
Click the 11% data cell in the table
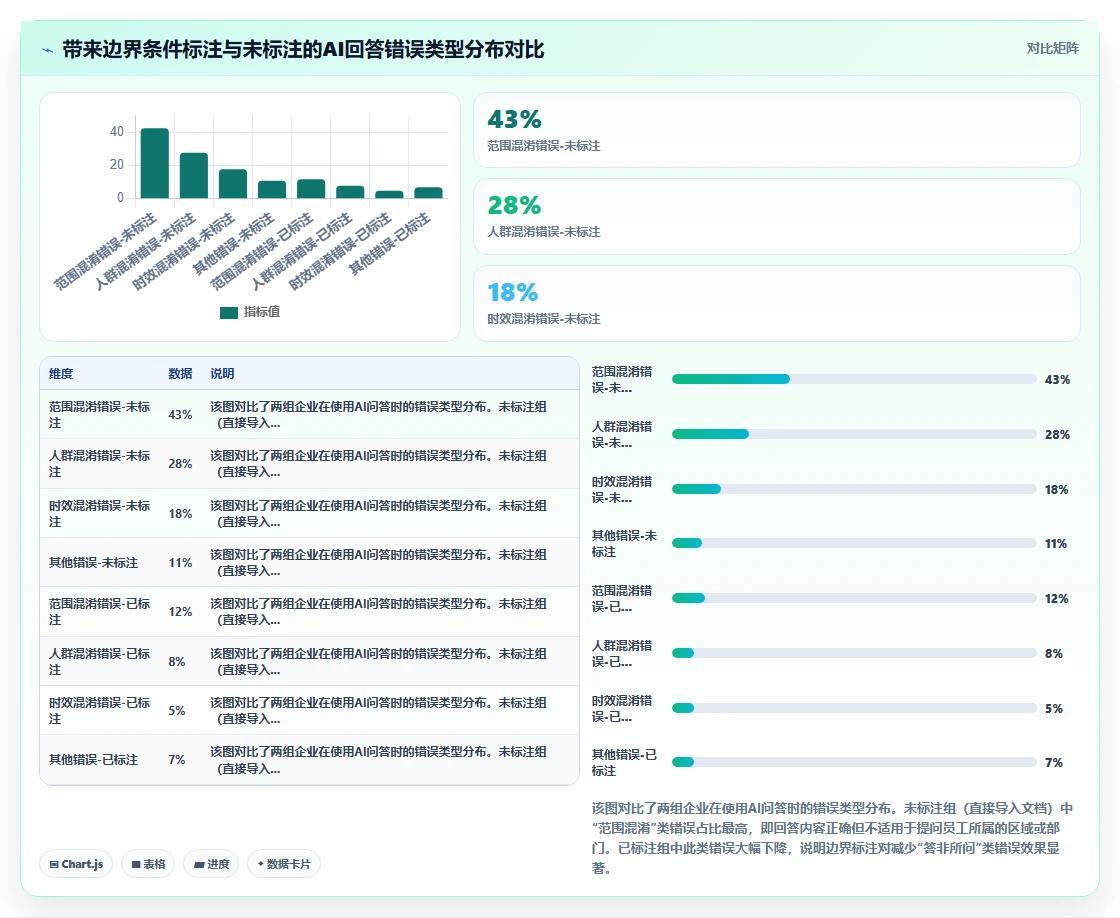pyautogui.click(x=180, y=563)
